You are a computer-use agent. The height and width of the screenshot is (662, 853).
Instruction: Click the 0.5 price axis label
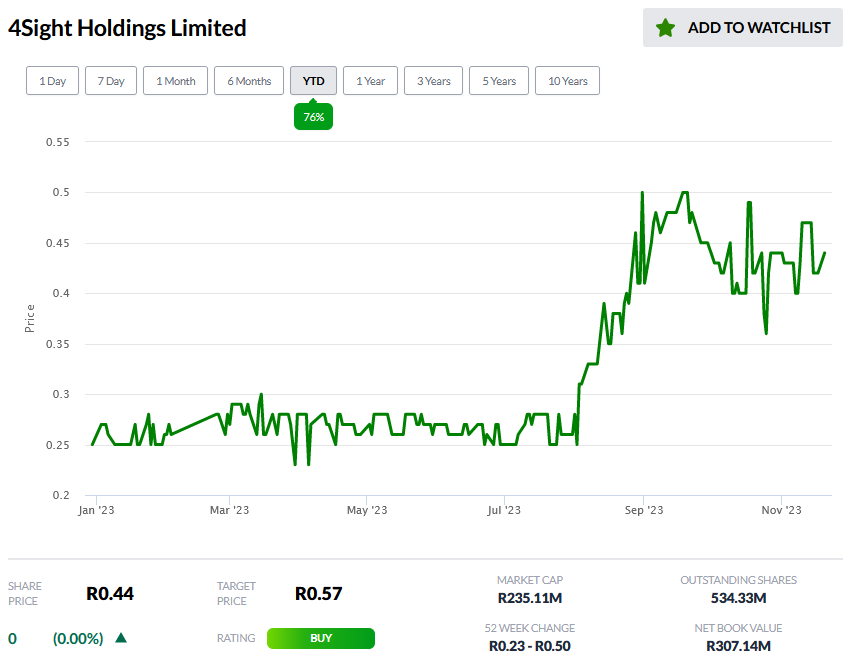[x=61, y=192]
